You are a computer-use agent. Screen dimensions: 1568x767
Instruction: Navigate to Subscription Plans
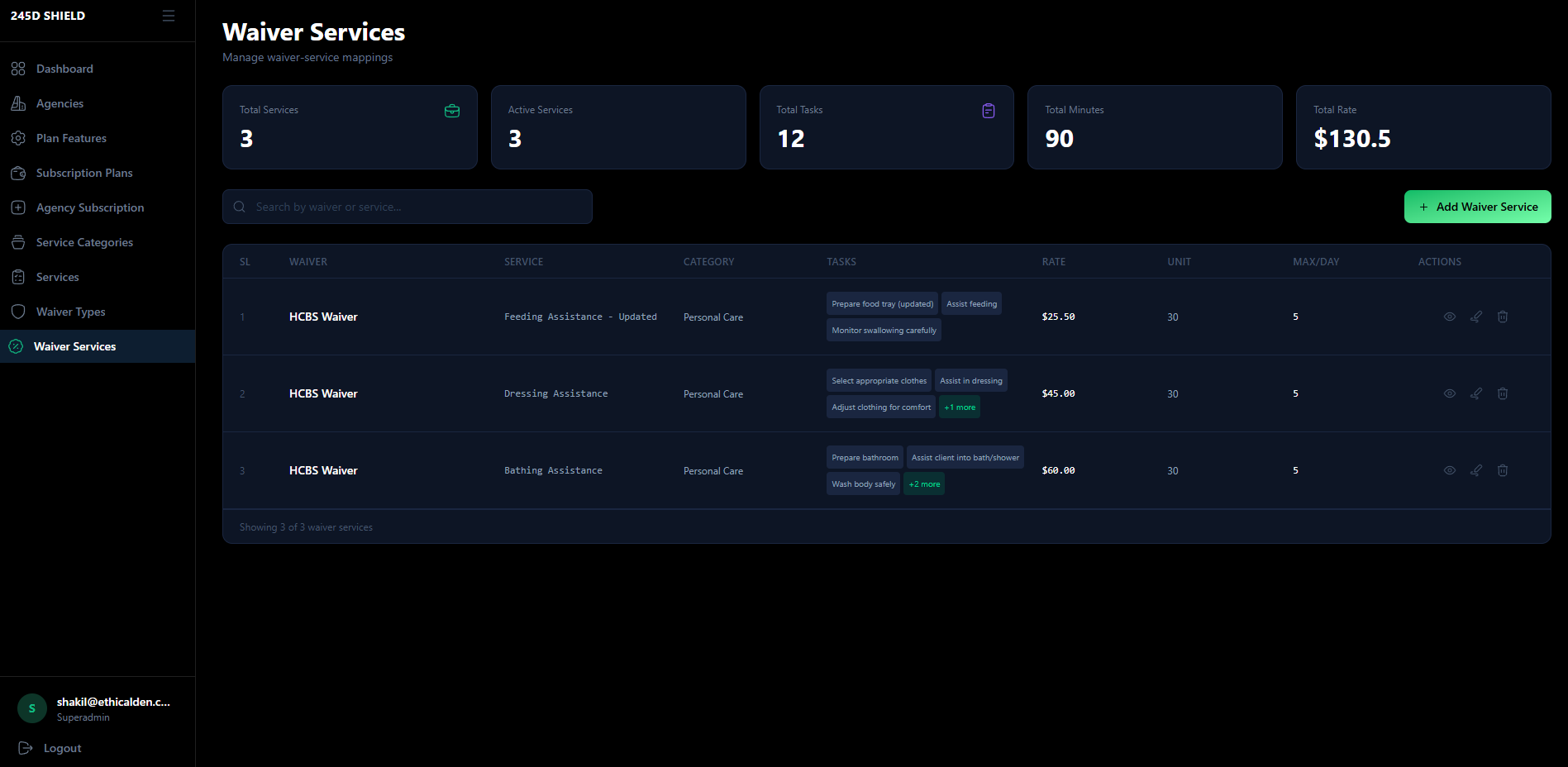(98, 173)
